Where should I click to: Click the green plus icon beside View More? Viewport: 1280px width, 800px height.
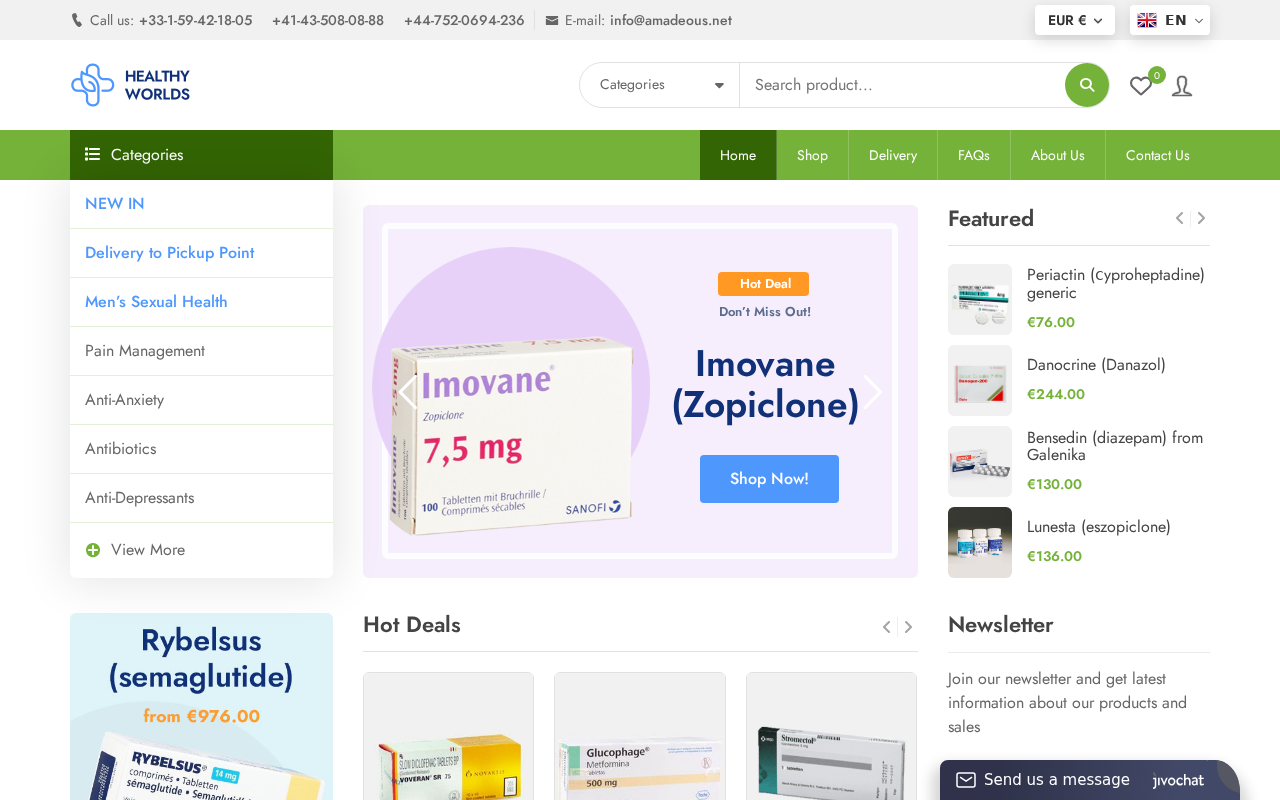click(93, 550)
